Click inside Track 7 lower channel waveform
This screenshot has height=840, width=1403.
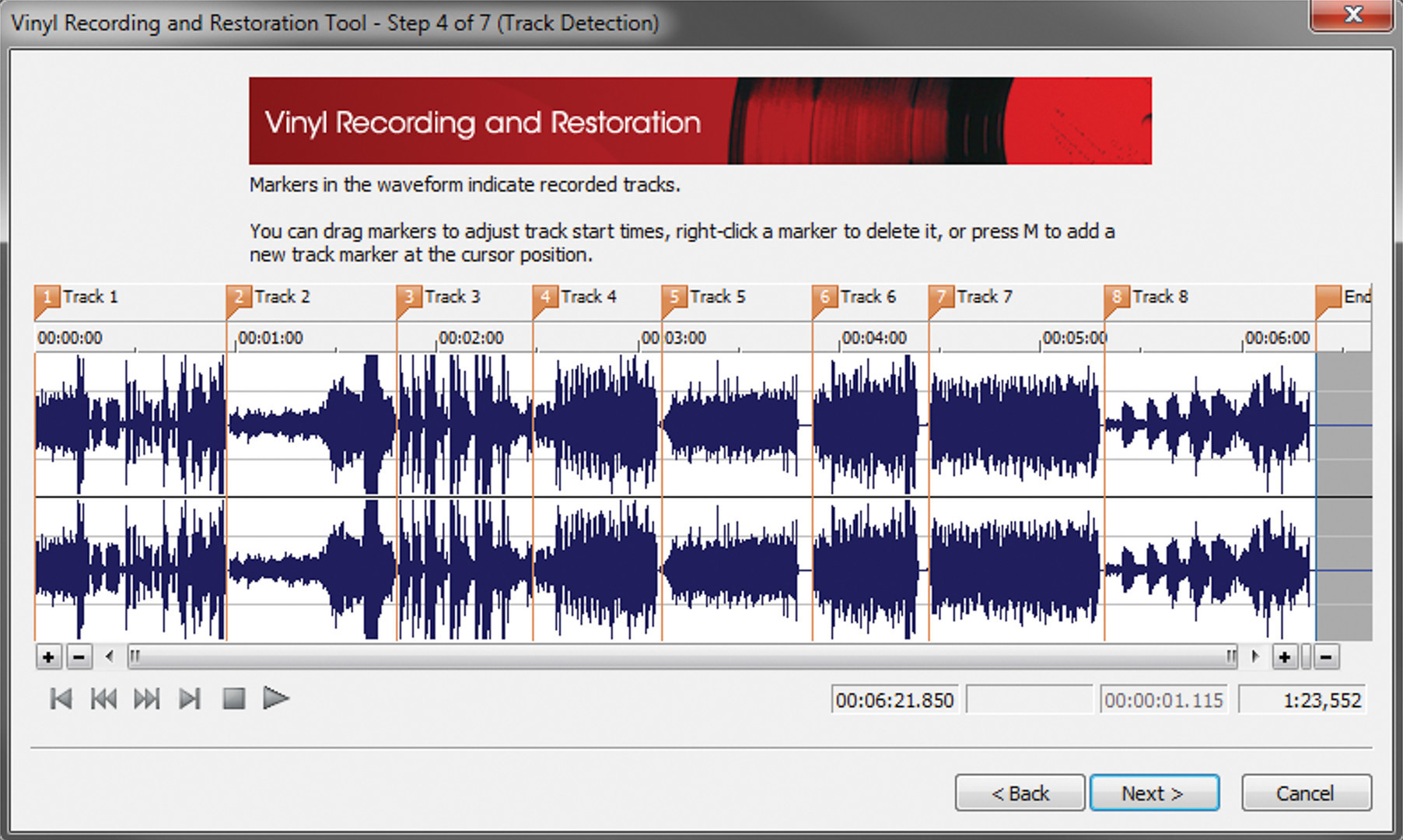click(x=1016, y=569)
